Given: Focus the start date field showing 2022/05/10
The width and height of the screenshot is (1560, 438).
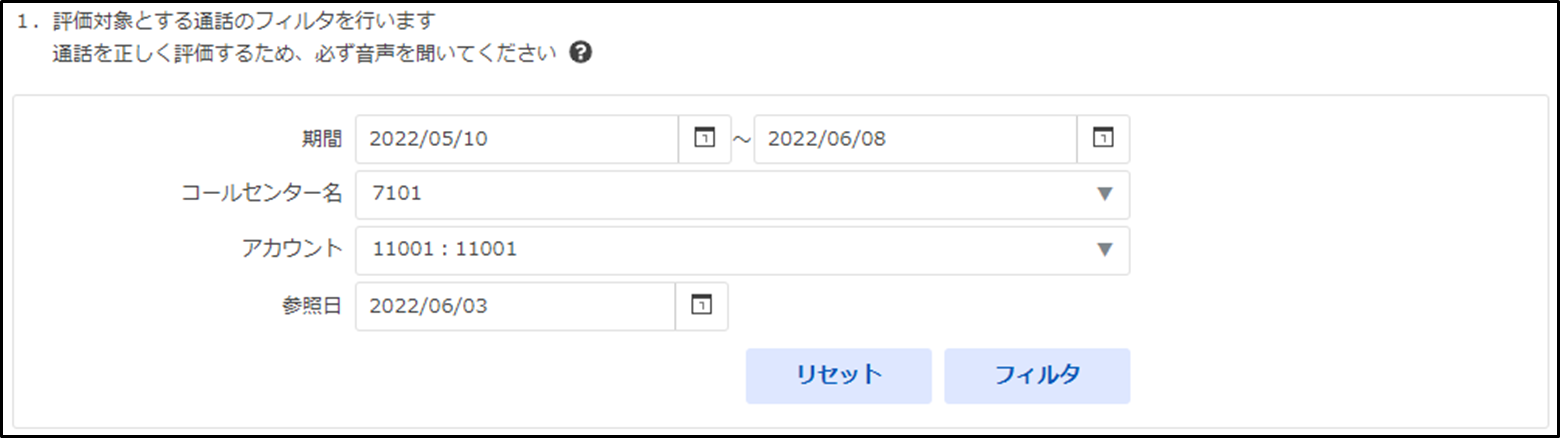Looking at the screenshot, I should point(518,139).
